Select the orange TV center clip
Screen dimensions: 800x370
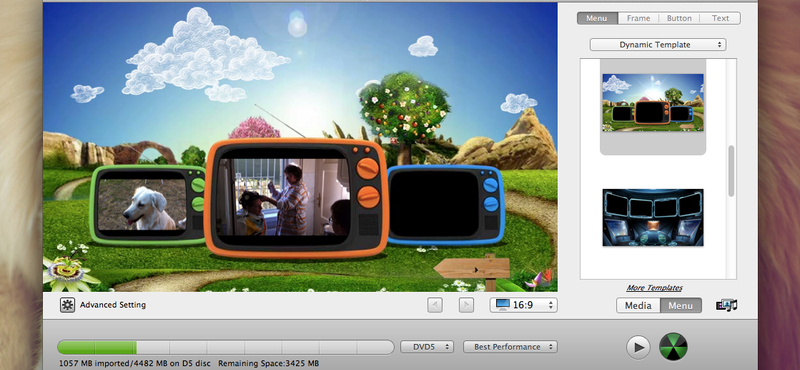tap(296, 198)
